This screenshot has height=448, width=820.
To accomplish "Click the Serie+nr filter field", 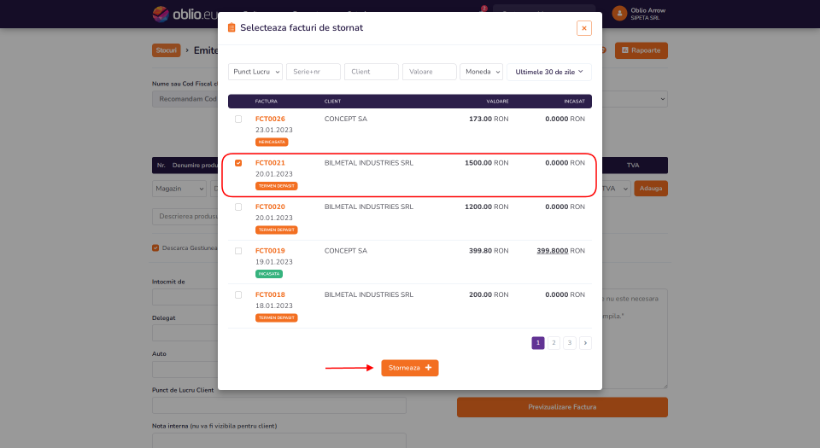I will pos(313,72).
